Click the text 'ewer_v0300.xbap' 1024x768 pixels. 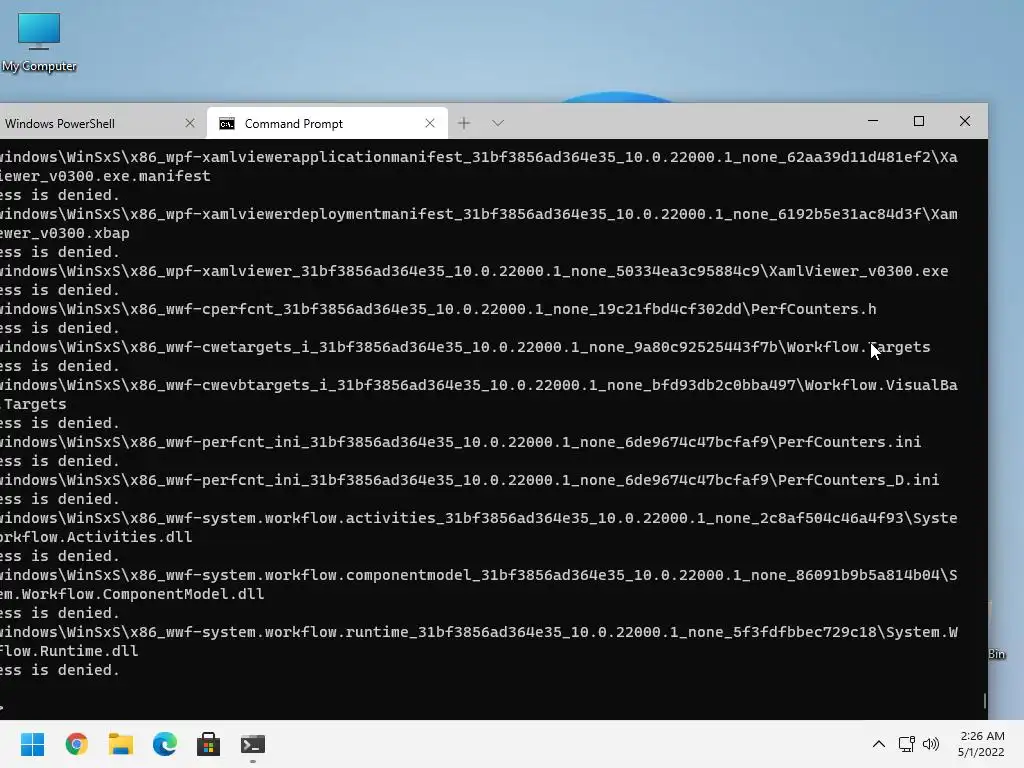click(65, 233)
